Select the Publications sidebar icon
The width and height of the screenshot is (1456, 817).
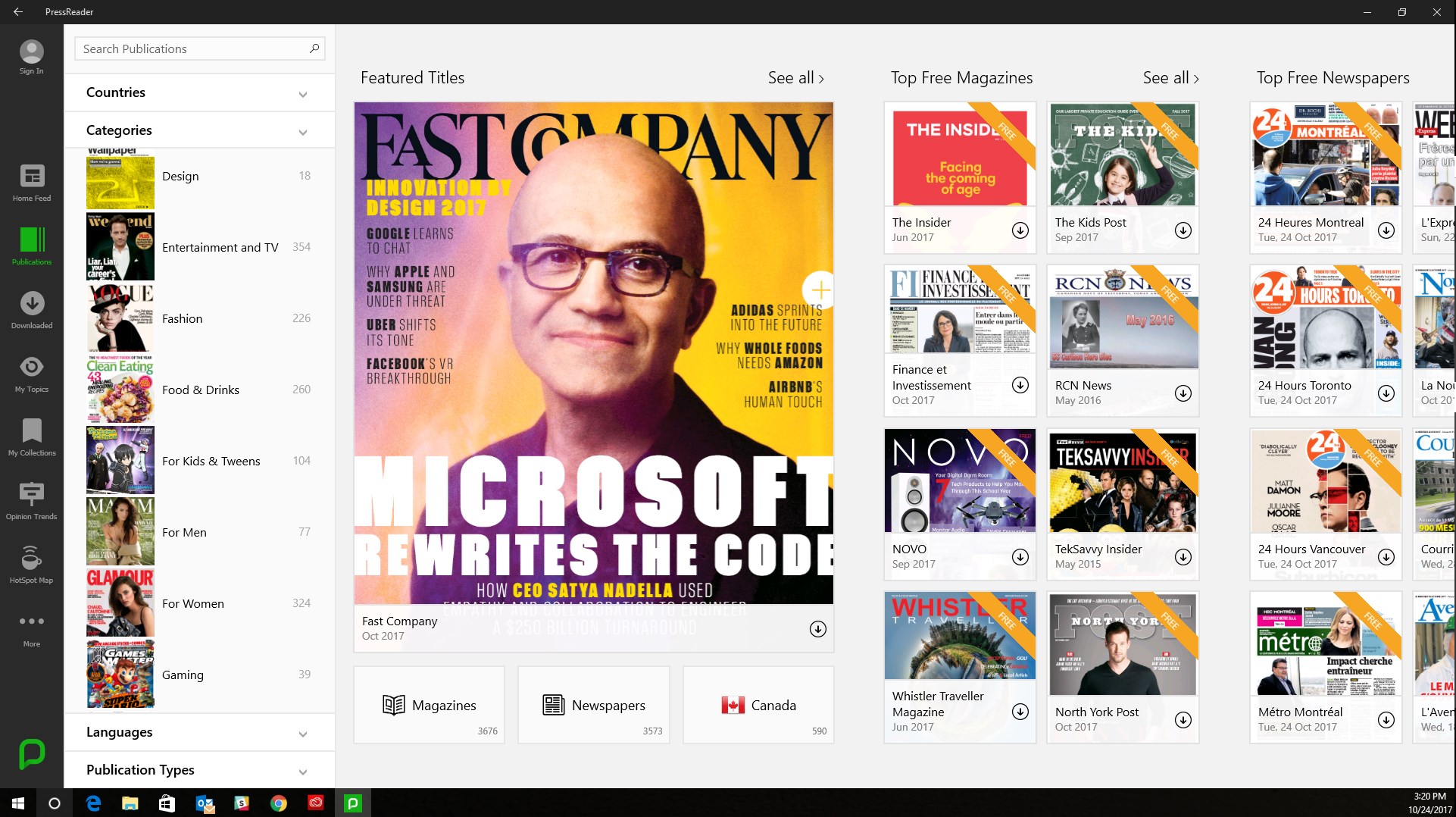[x=31, y=245]
